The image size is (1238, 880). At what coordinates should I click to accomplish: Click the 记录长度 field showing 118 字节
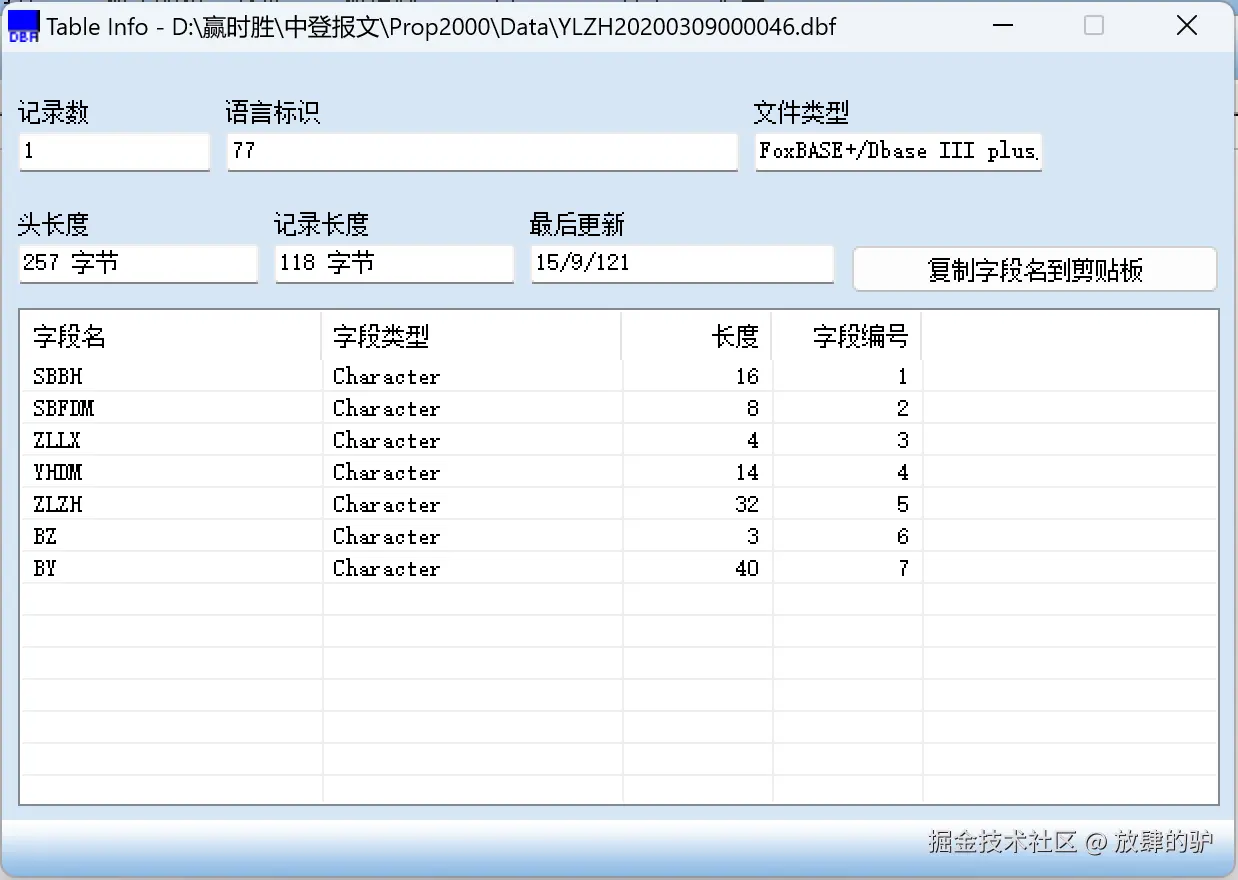point(393,263)
